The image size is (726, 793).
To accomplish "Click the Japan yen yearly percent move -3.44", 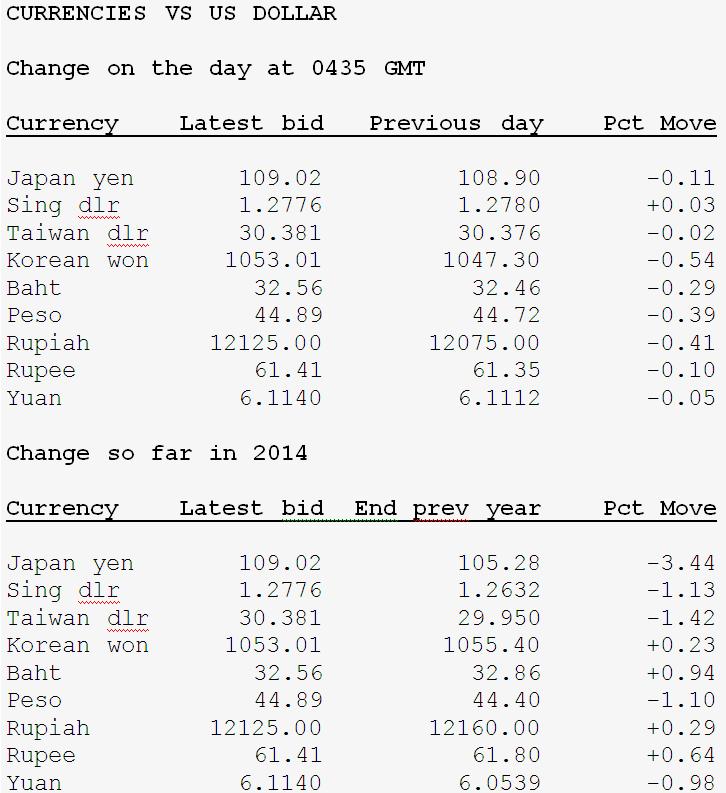I will pyautogui.click(x=680, y=564).
